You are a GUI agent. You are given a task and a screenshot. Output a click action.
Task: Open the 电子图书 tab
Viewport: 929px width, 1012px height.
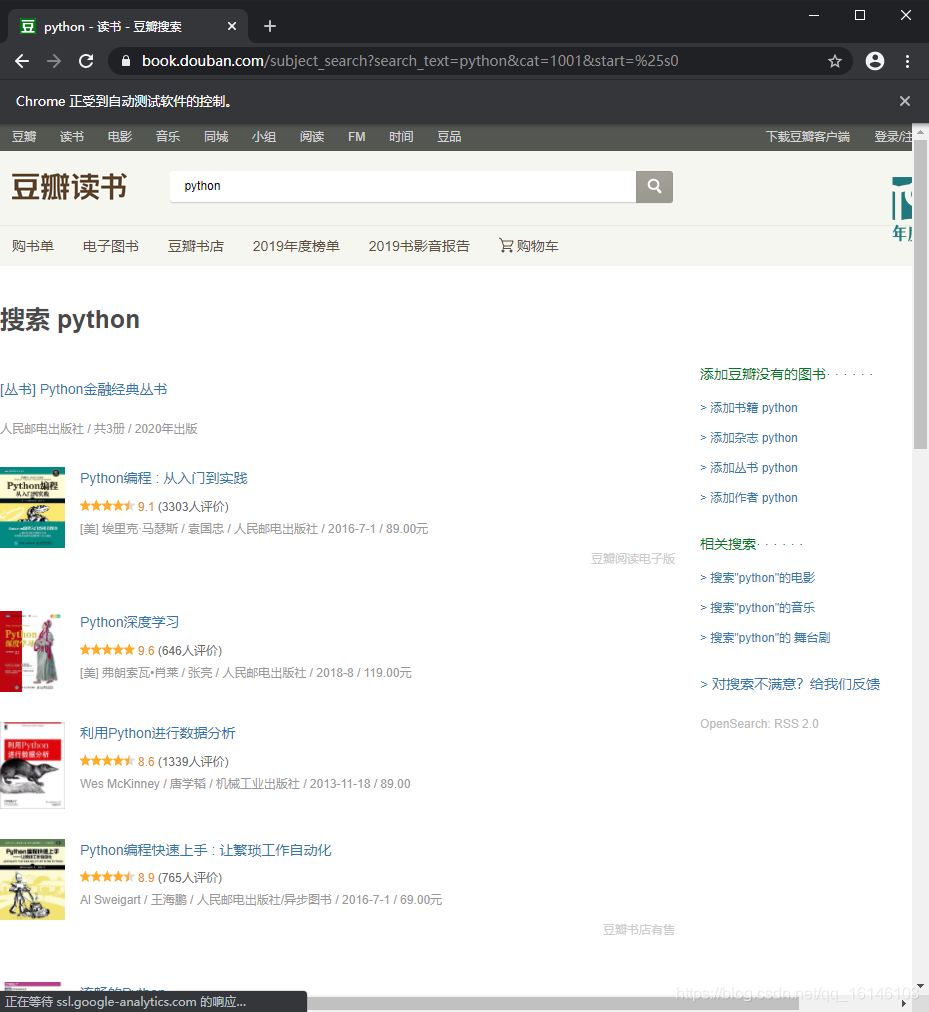tap(110, 246)
